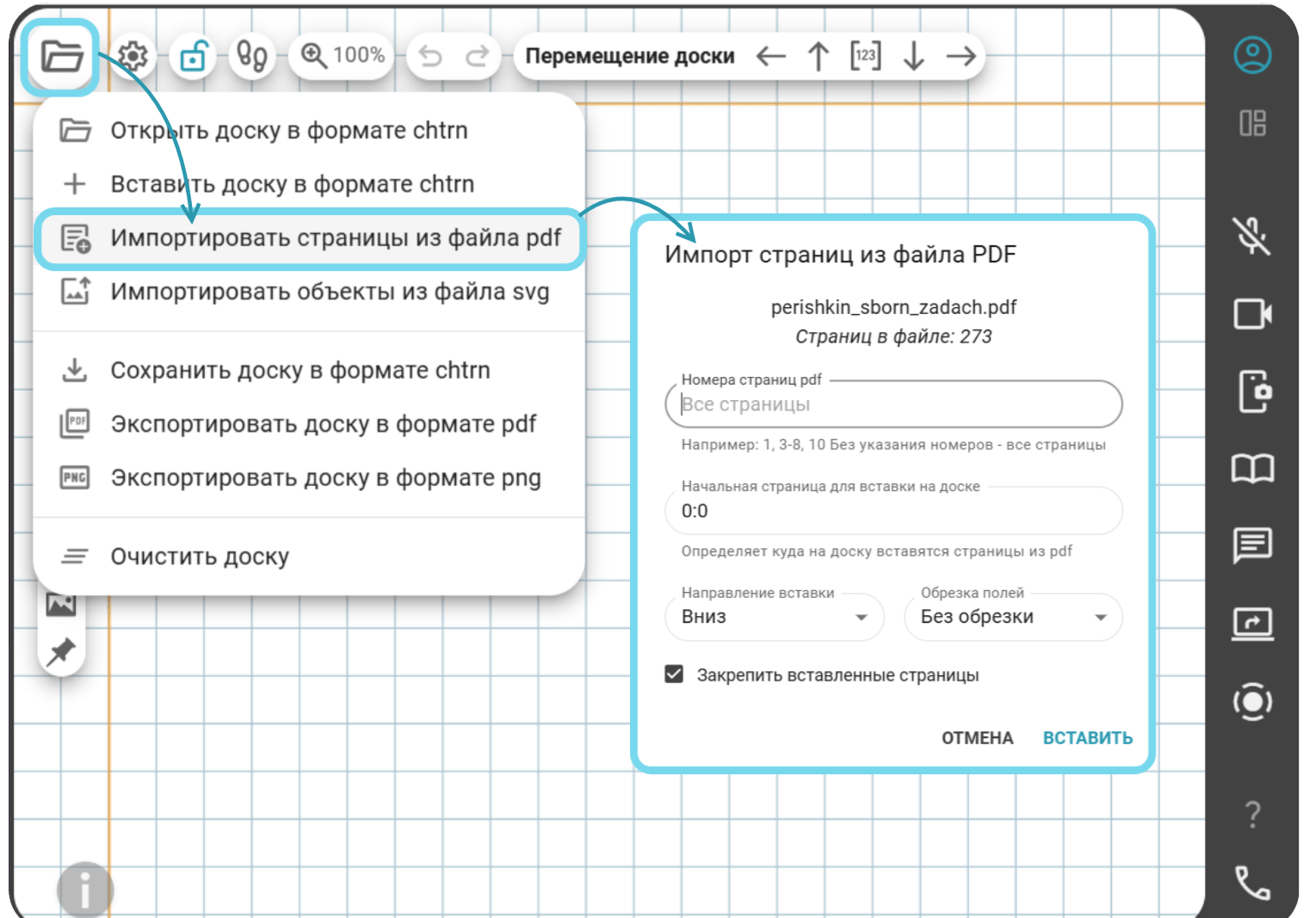Viewport: 1316px width, 918px height.
Task: Open the folder file menu icon
Action: pyautogui.click(x=62, y=57)
